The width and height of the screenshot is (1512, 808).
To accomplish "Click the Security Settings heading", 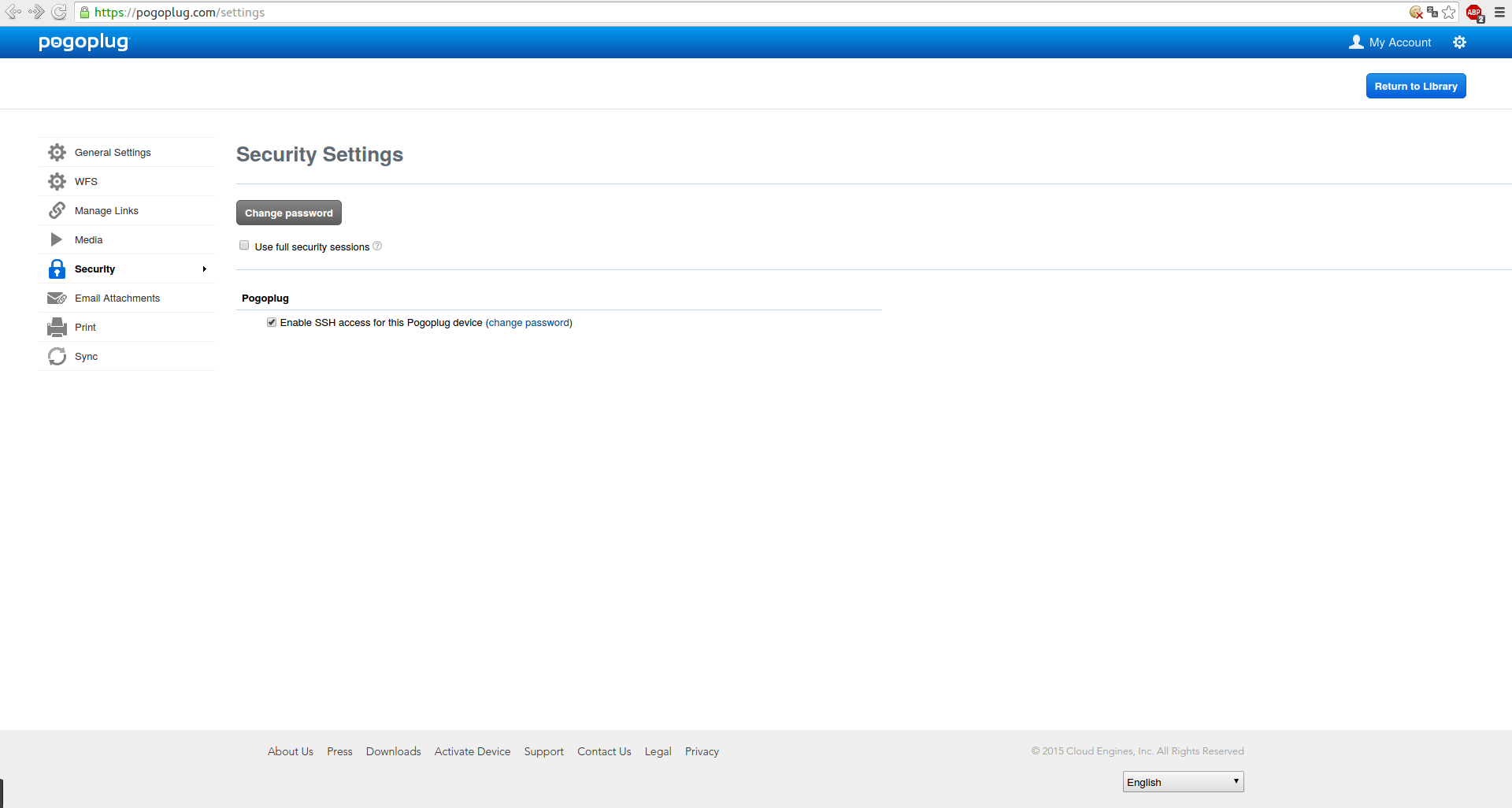I will (x=320, y=154).
